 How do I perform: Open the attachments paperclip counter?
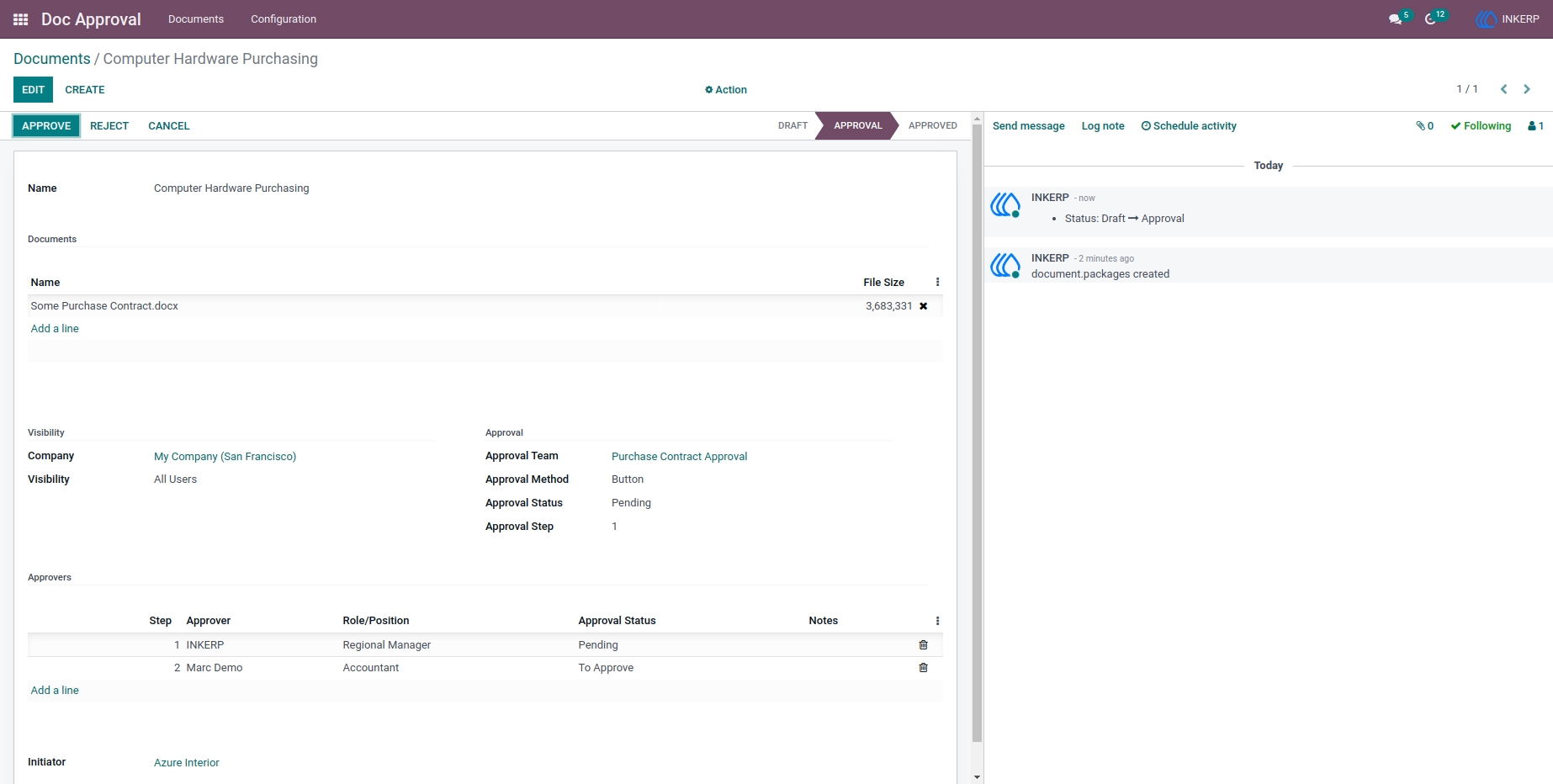click(x=1425, y=126)
